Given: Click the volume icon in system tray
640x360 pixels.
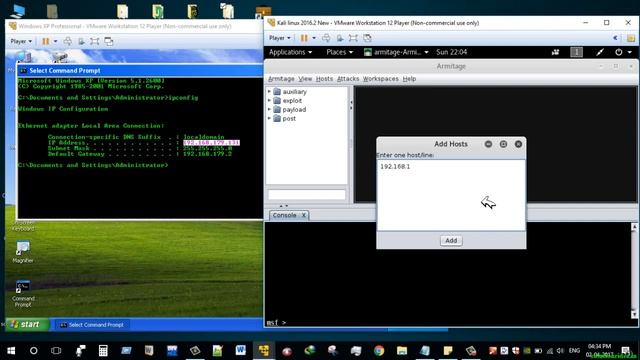Looking at the screenshot, I should point(560,351).
